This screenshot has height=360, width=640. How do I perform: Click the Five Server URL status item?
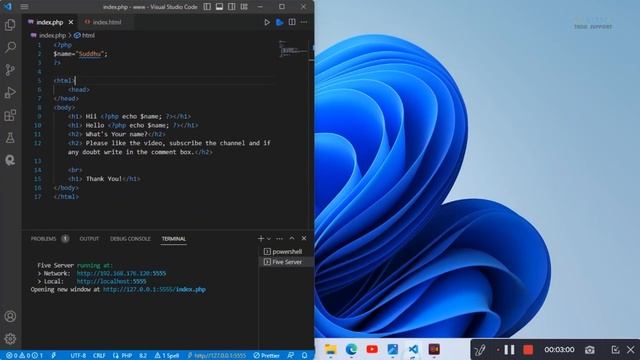pos(217,356)
